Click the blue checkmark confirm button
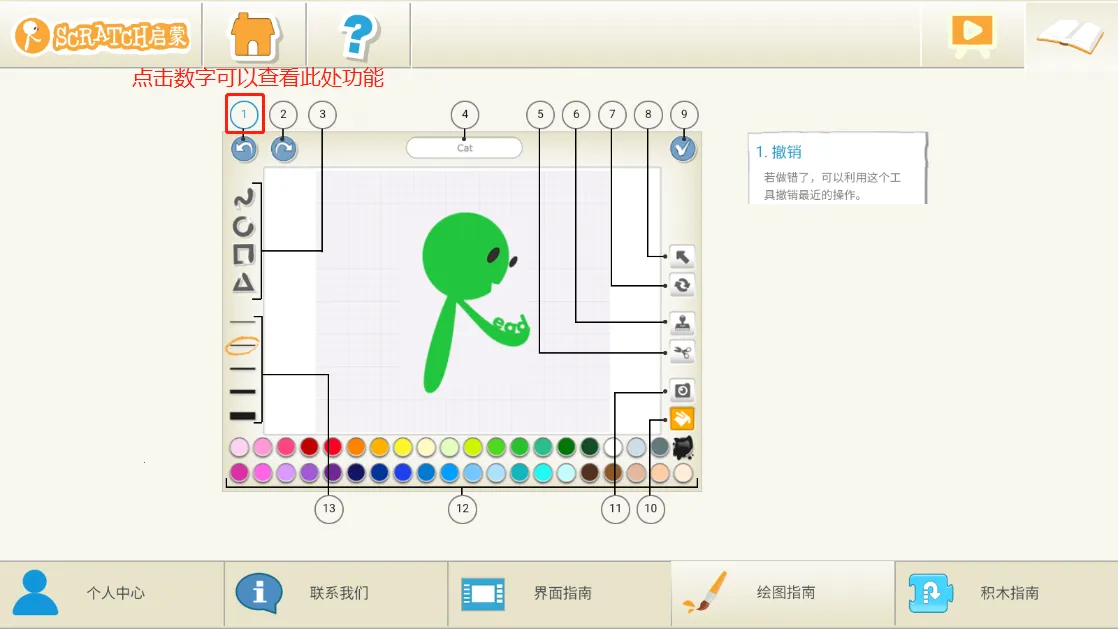This screenshot has width=1118, height=629. click(x=684, y=147)
